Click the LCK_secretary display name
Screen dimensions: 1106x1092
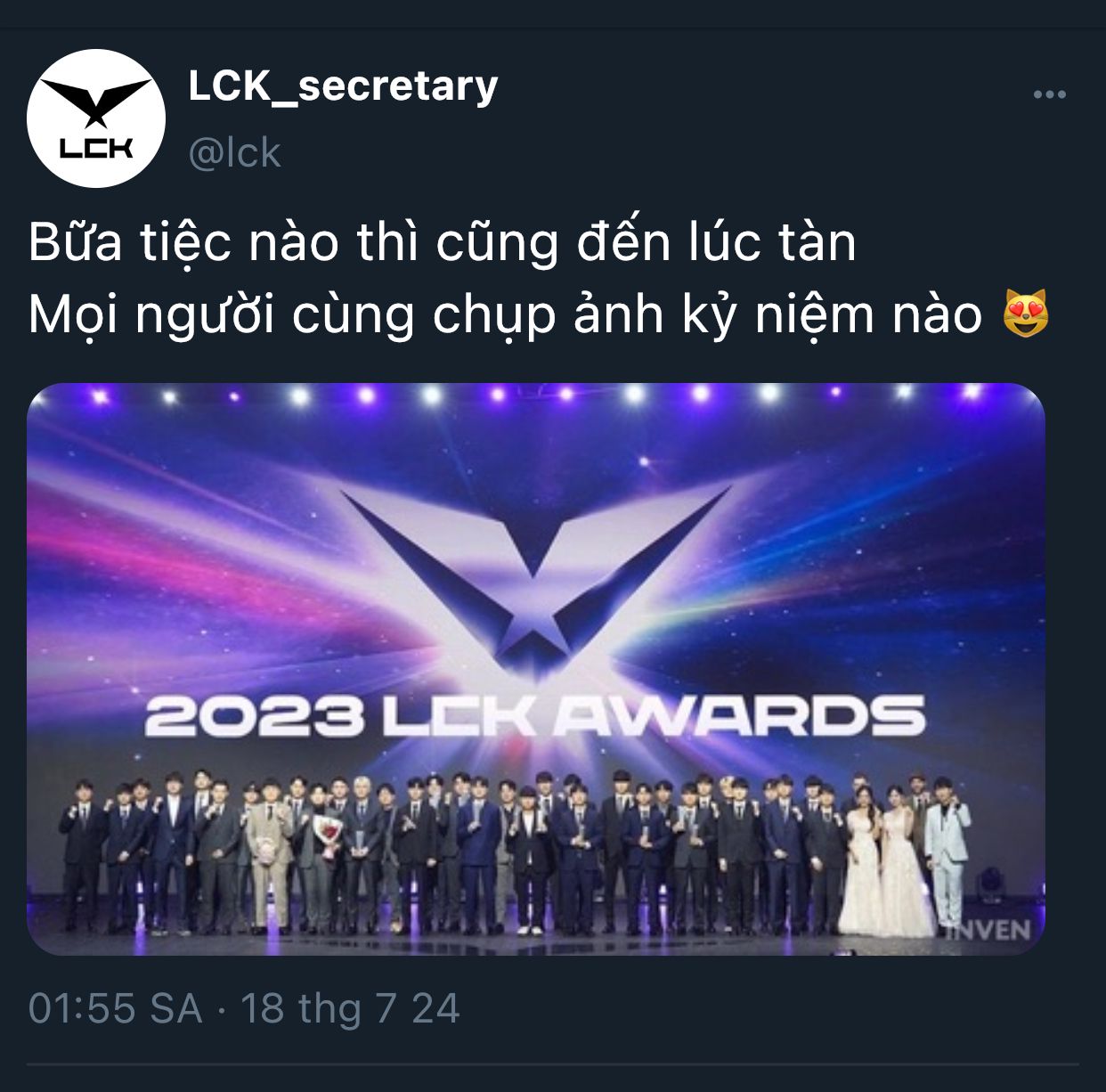(x=343, y=86)
